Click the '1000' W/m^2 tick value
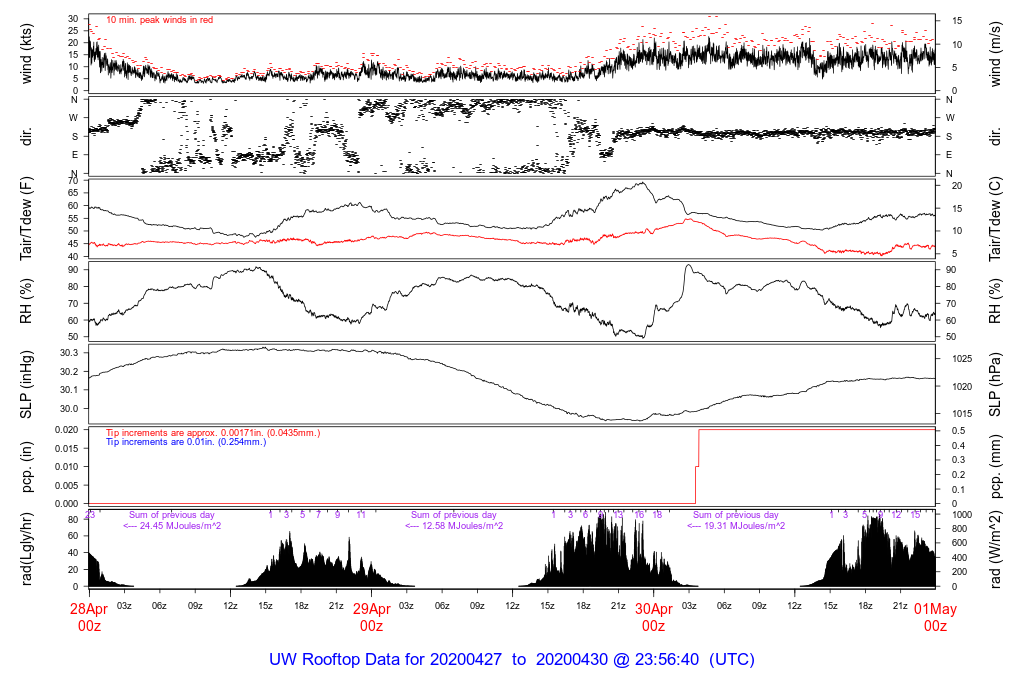 (963, 515)
